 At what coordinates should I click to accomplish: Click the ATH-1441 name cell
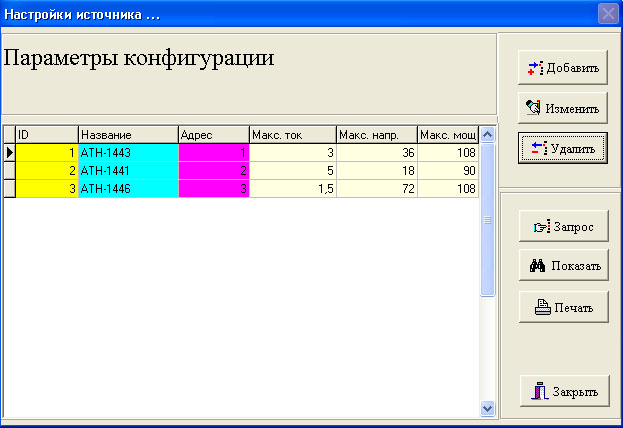click(x=128, y=170)
